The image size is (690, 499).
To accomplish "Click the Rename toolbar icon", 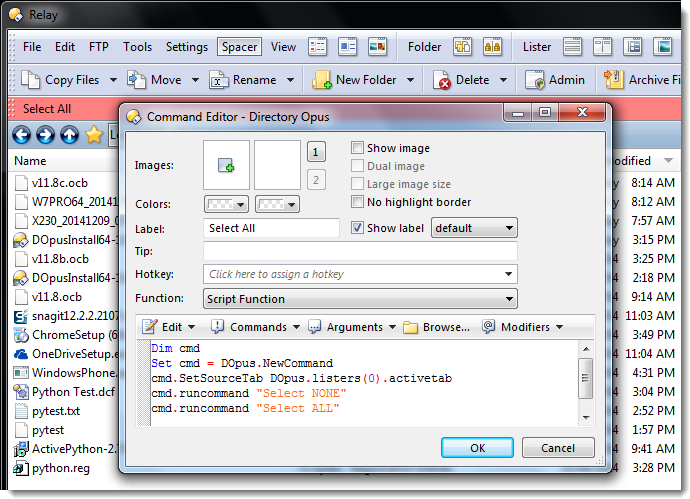I will (x=219, y=80).
